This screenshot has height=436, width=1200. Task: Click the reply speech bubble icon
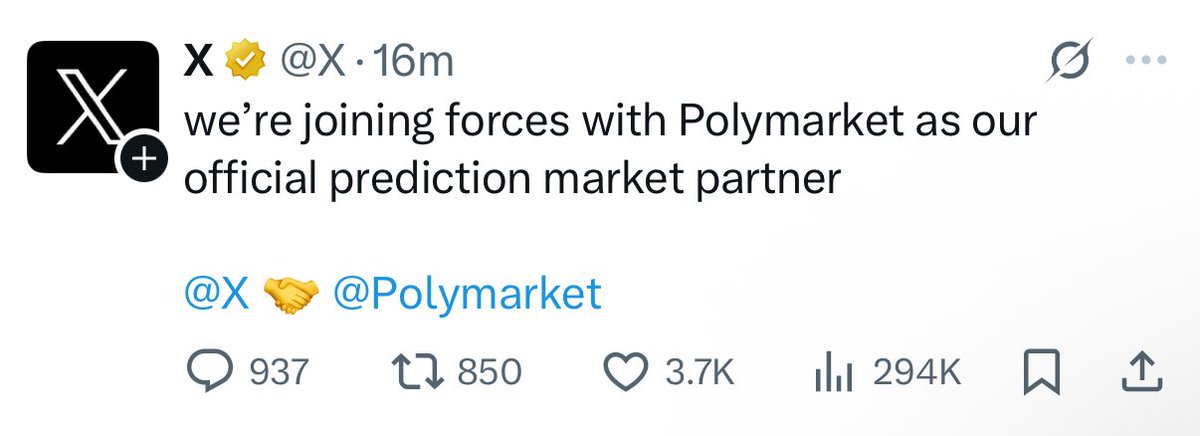[212, 373]
